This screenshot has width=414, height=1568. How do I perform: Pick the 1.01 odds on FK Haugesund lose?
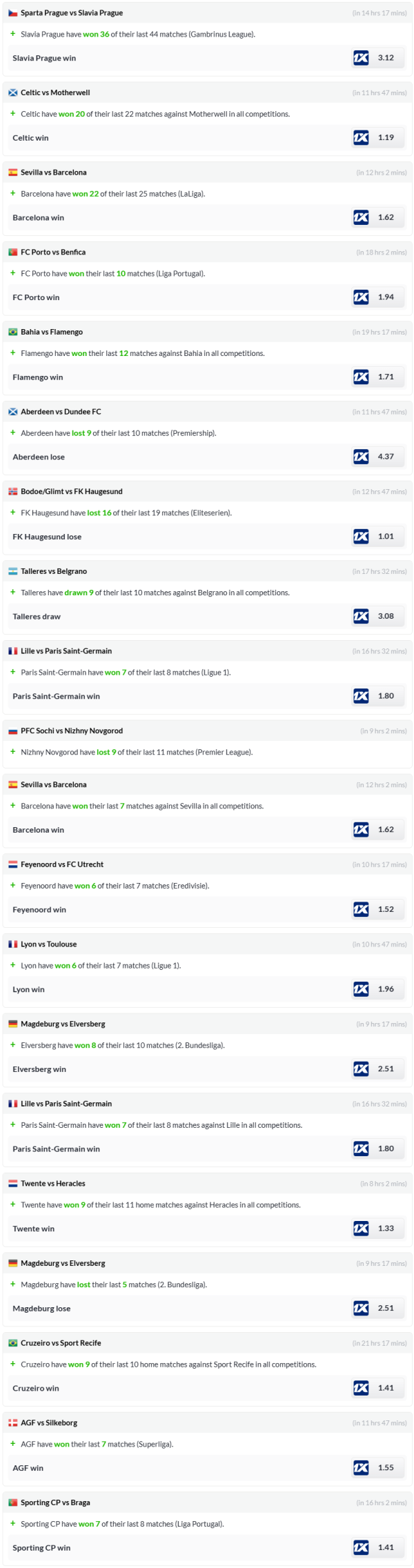386,536
